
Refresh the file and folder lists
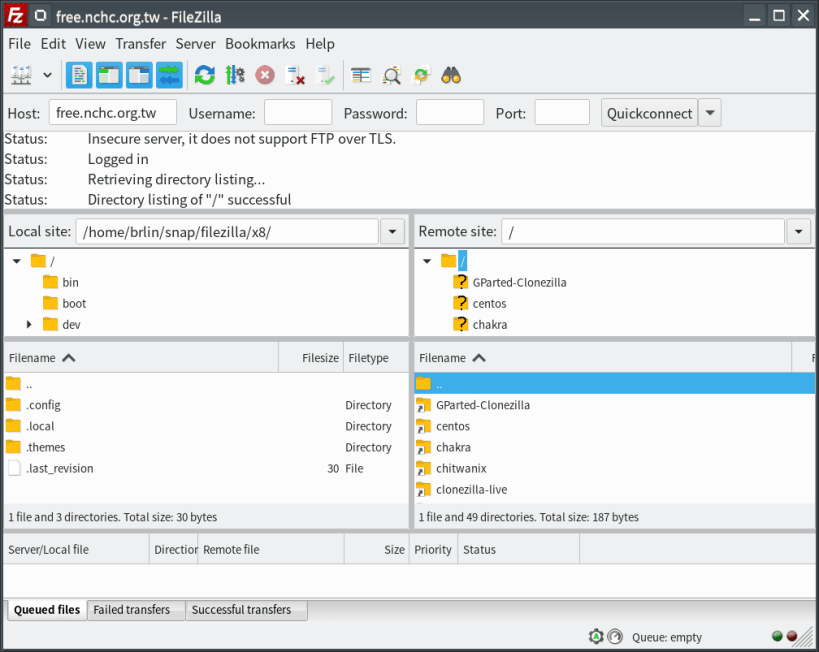pos(205,75)
